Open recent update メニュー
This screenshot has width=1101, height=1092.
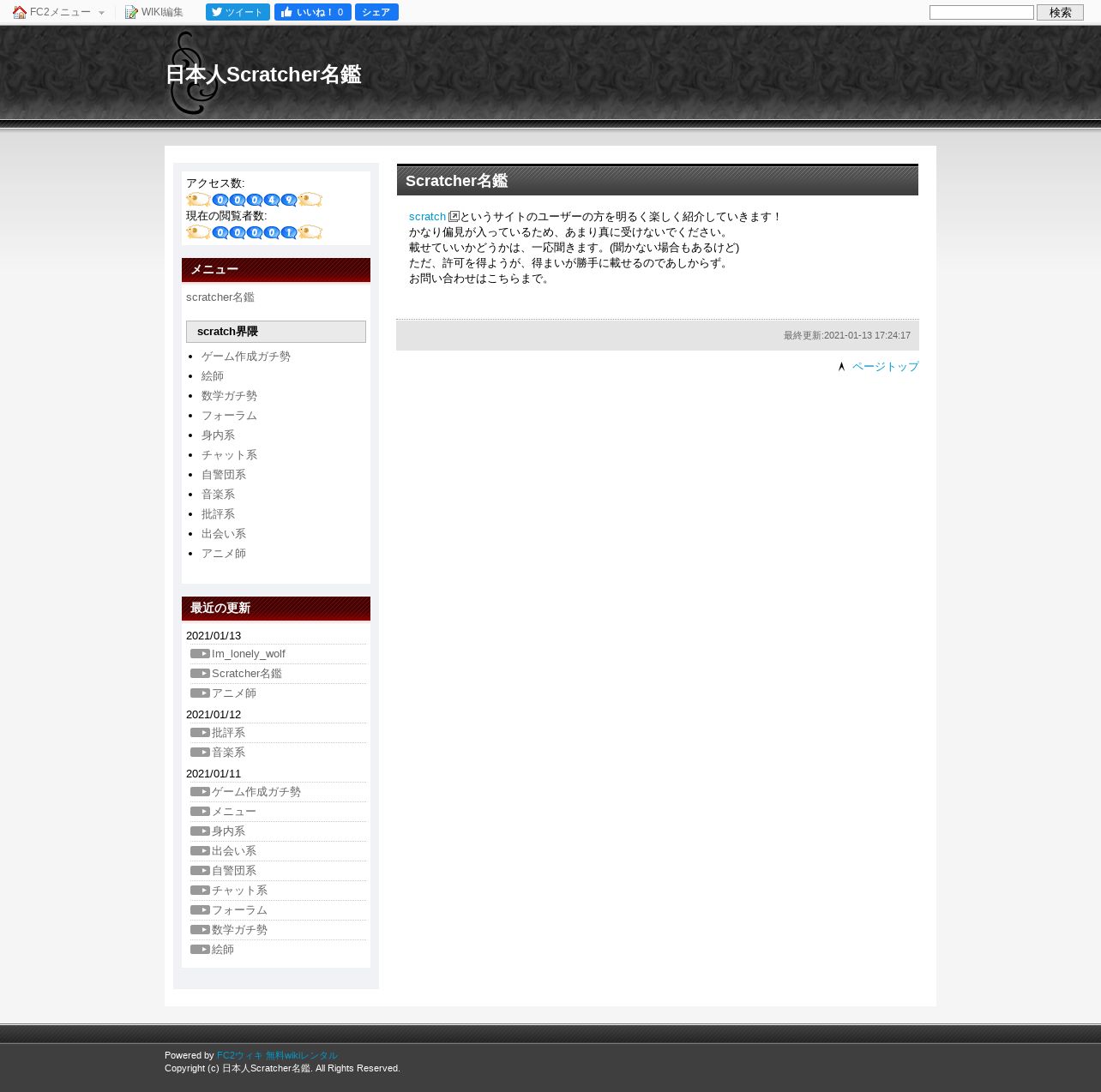point(234,812)
